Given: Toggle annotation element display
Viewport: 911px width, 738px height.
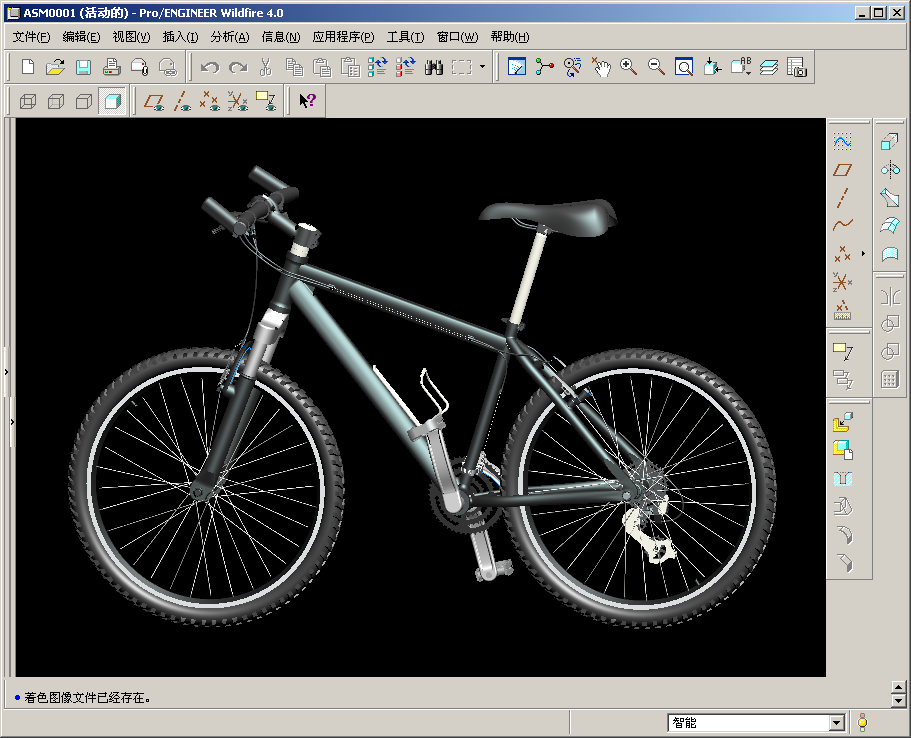Looking at the screenshot, I should [x=266, y=102].
